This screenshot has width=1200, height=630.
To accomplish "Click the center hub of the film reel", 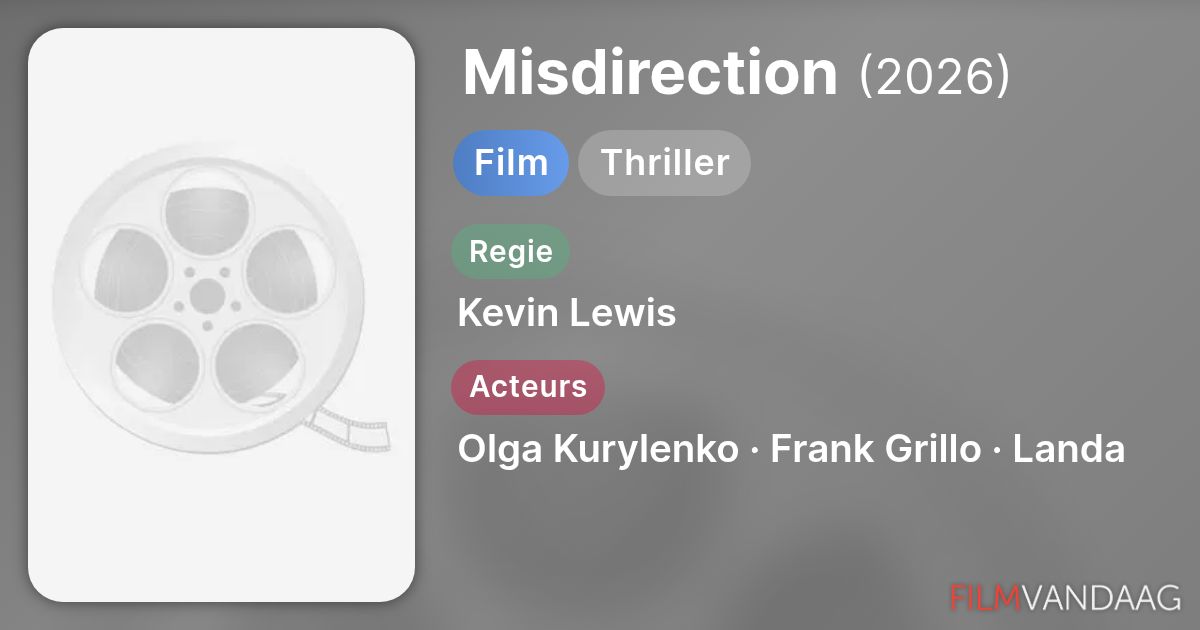I will click(x=208, y=295).
